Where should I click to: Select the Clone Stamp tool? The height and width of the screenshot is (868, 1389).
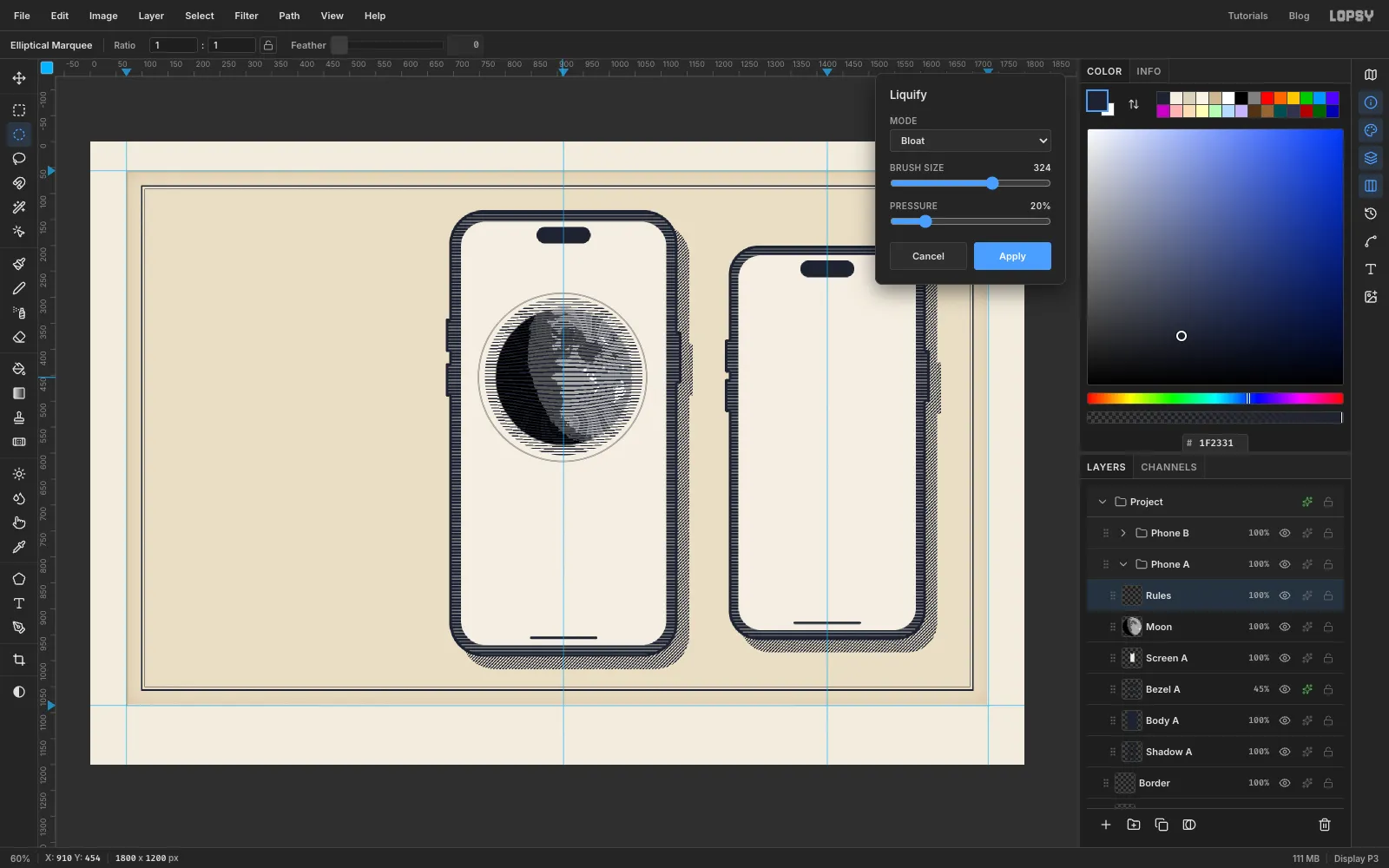click(x=19, y=418)
